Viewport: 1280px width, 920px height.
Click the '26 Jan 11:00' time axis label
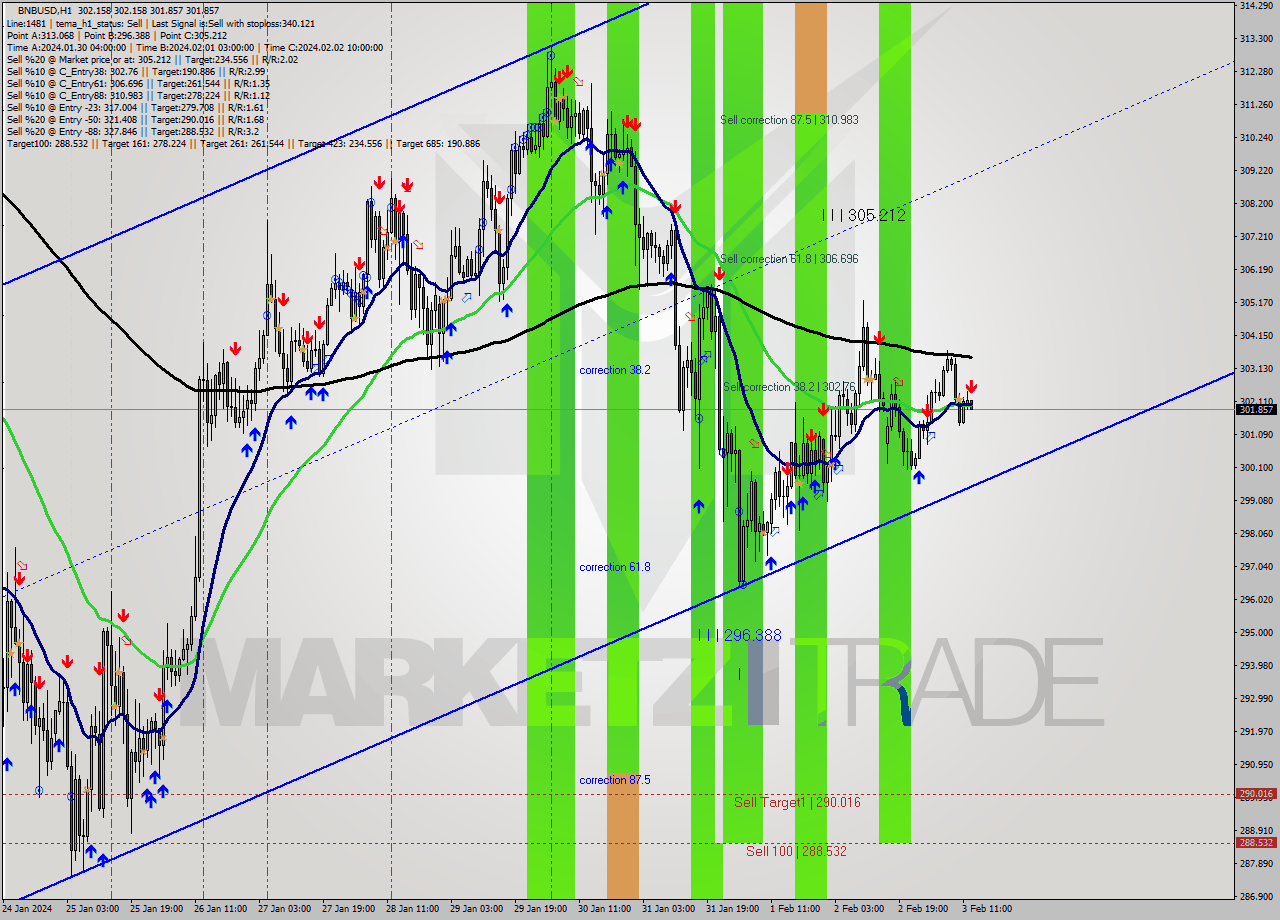tap(221, 910)
